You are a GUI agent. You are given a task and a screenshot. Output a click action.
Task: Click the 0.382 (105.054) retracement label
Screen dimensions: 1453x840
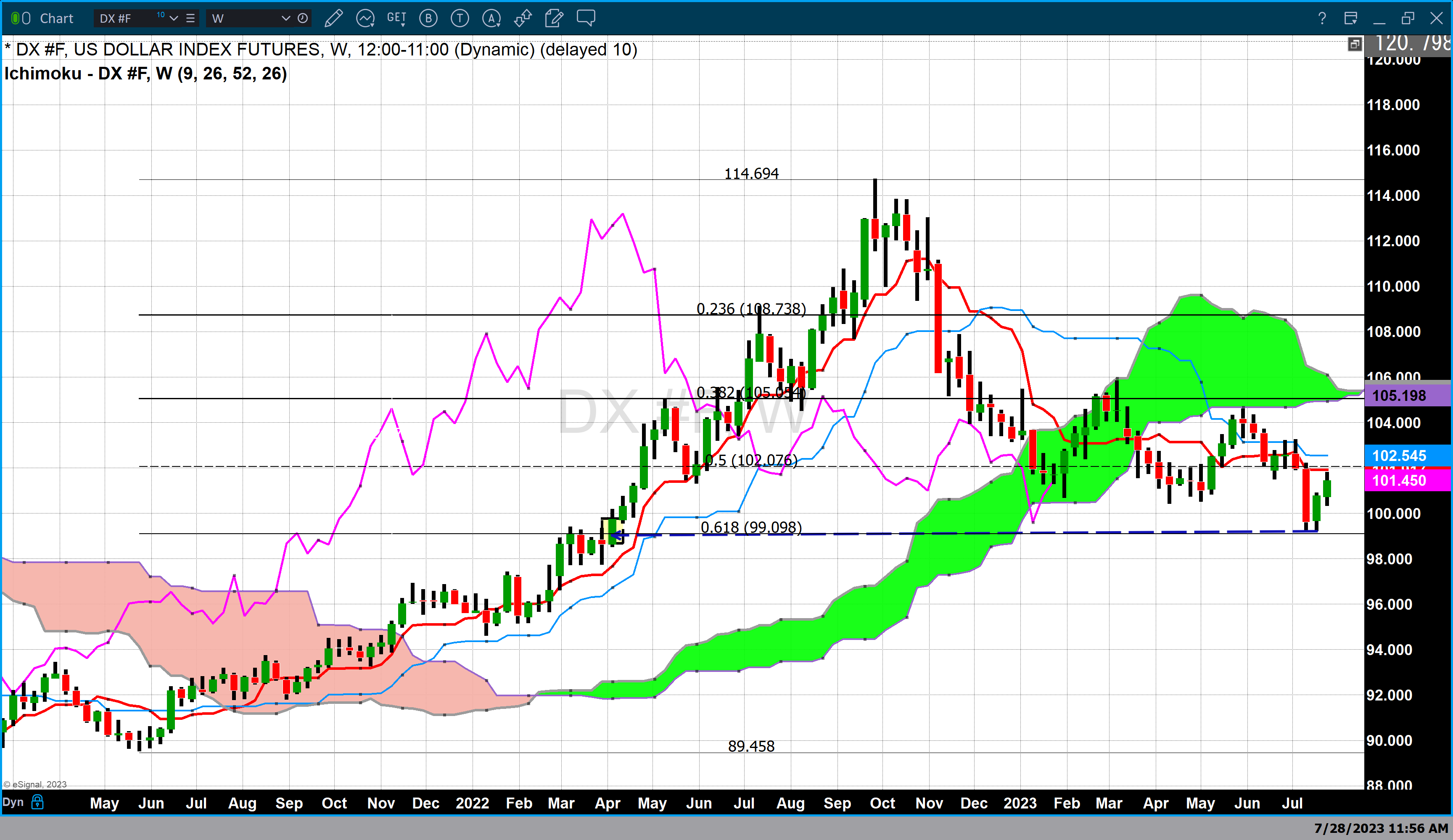click(751, 392)
